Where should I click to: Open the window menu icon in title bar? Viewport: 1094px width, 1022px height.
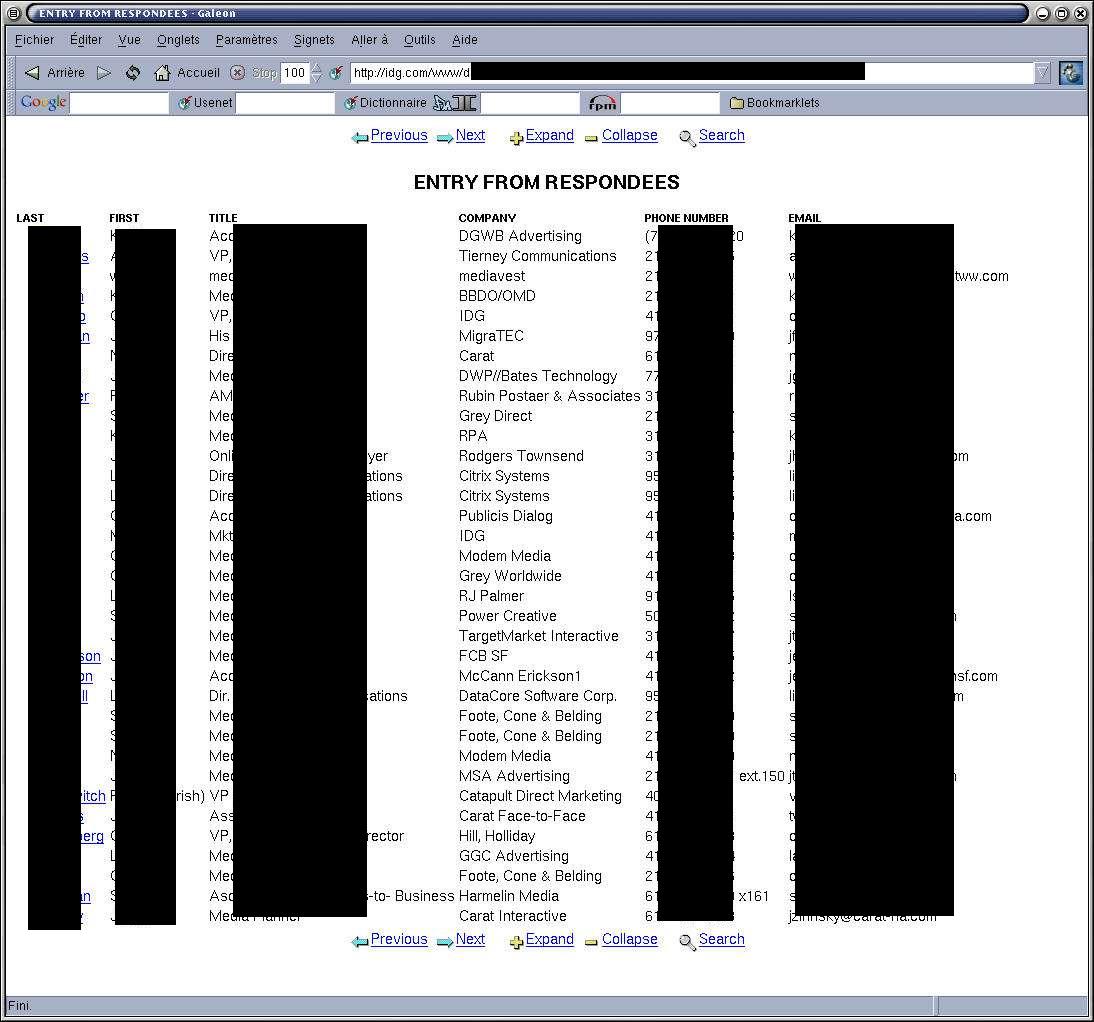point(14,13)
